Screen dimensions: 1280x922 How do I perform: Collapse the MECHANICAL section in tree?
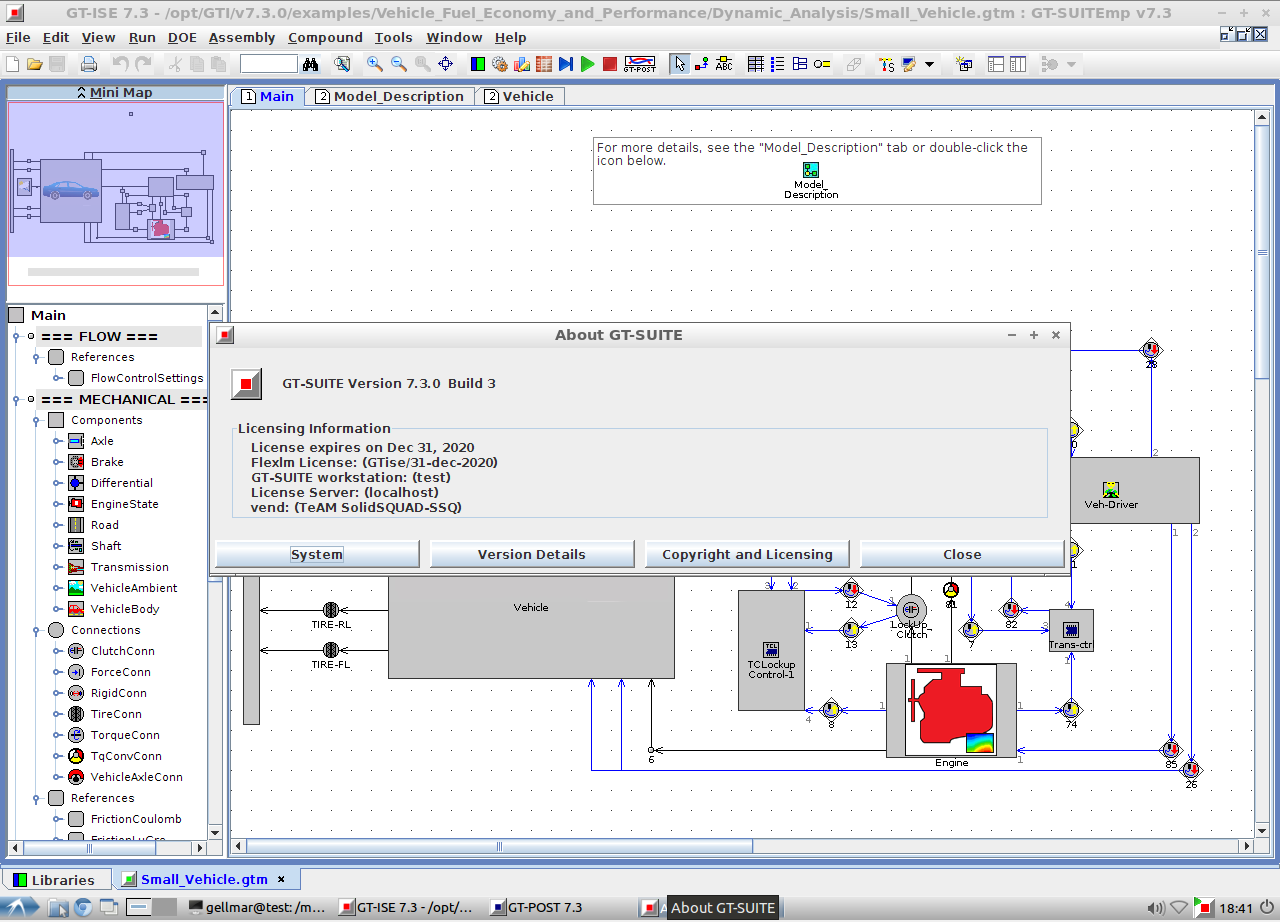coord(16,399)
